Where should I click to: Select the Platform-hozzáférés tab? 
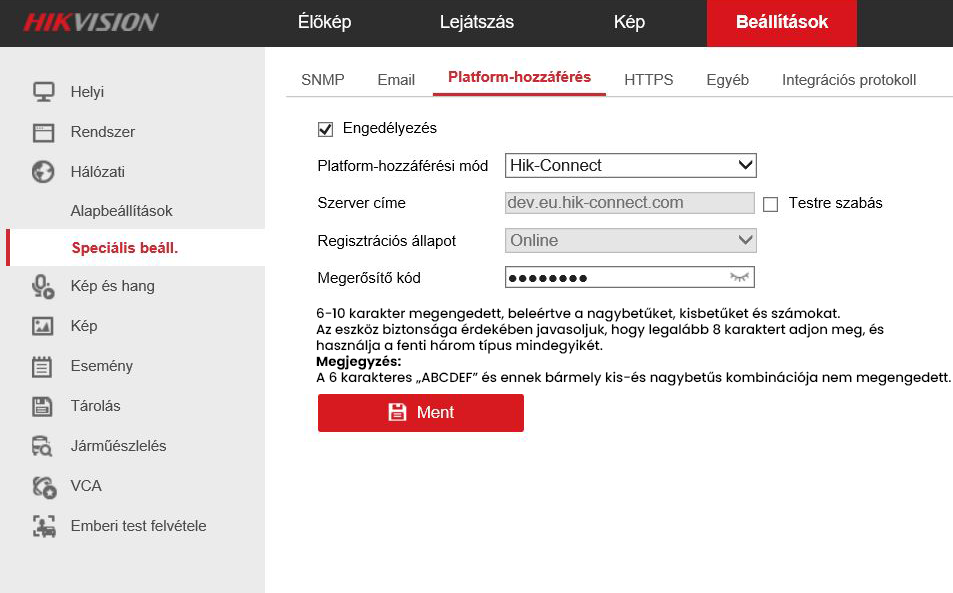(x=519, y=78)
